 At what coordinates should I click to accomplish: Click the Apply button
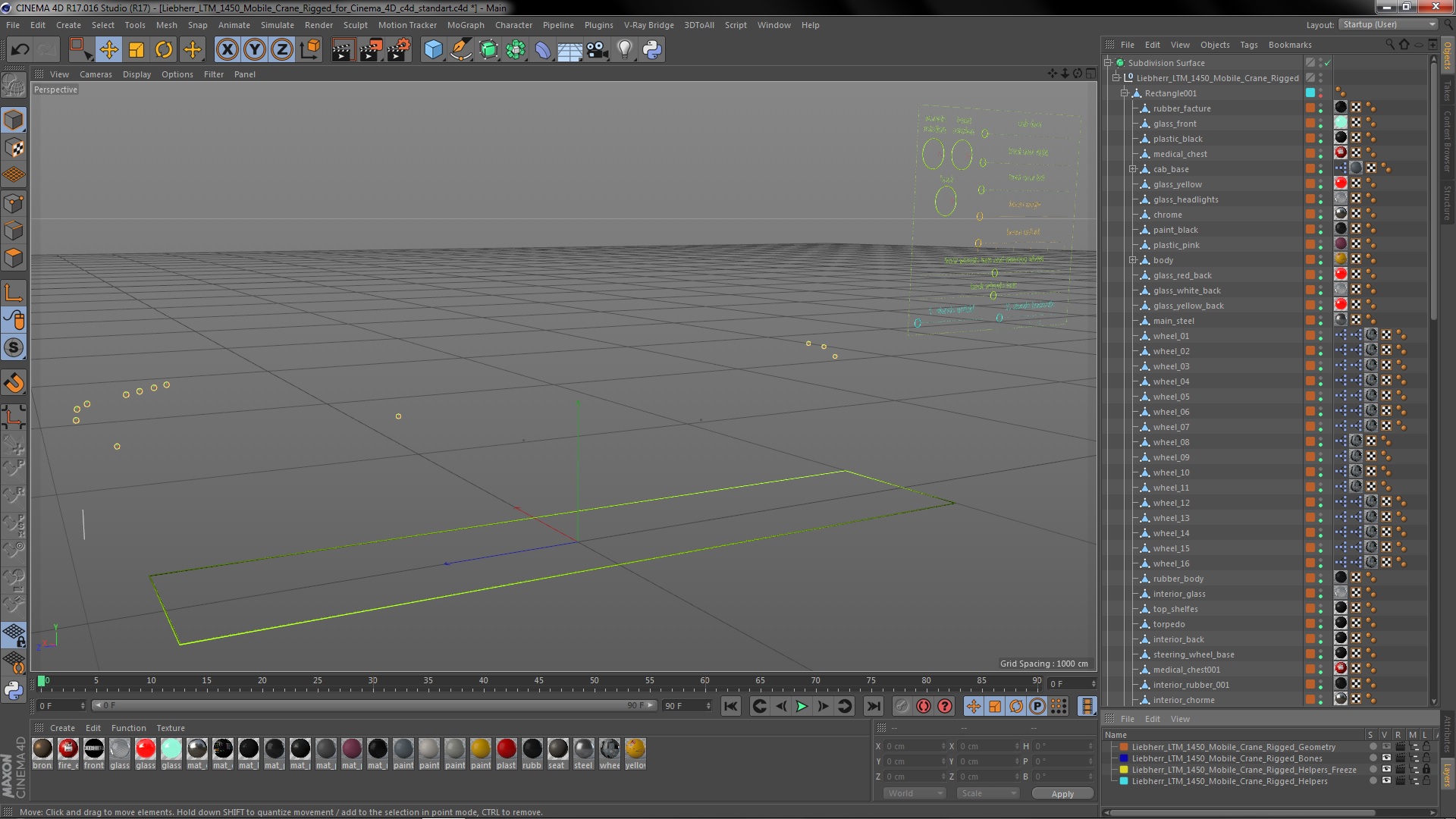click(1062, 793)
